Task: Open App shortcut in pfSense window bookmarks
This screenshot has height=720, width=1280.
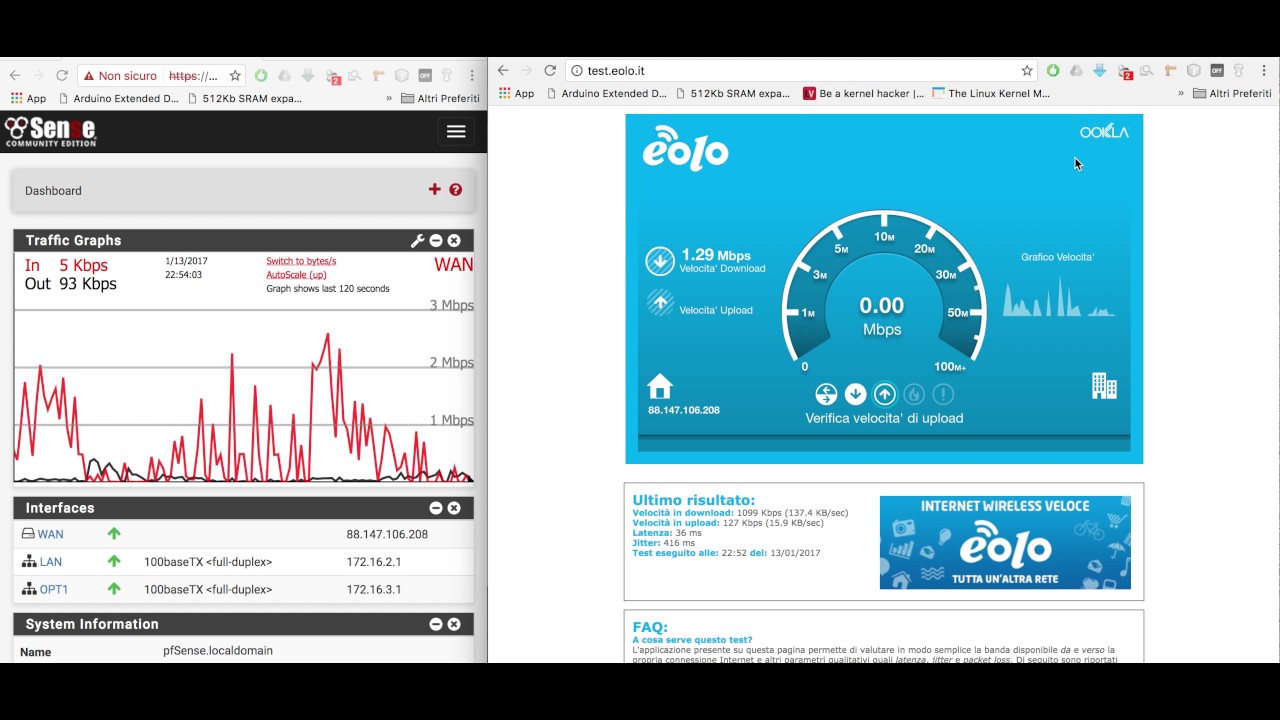Action: [x=28, y=99]
